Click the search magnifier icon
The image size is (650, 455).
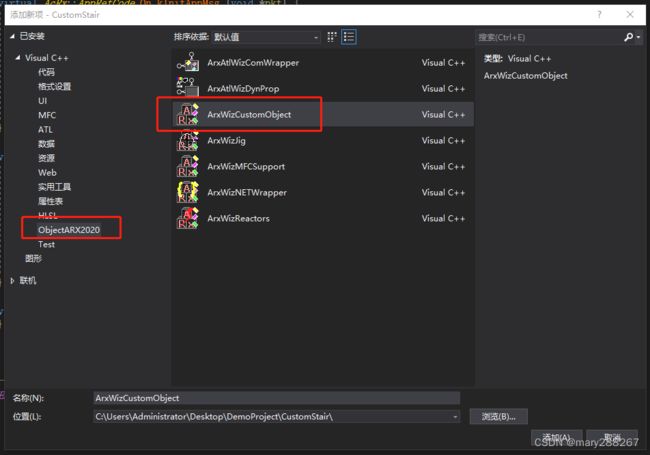(628, 37)
